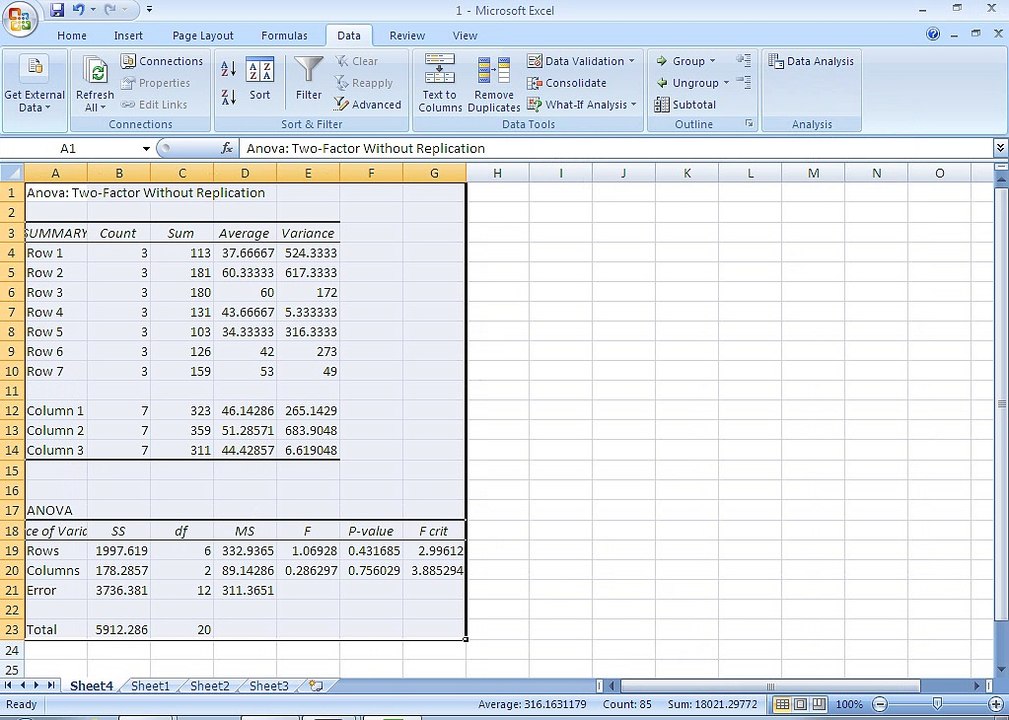Viewport: 1009px width, 720px height.
Task: Click the Consolidate button
Action: pyautogui.click(x=567, y=83)
